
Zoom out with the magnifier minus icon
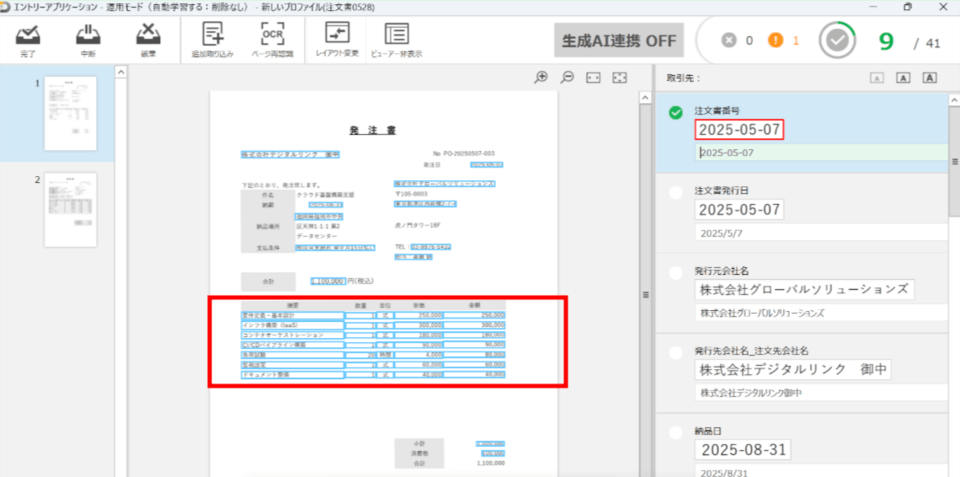point(568,77)
